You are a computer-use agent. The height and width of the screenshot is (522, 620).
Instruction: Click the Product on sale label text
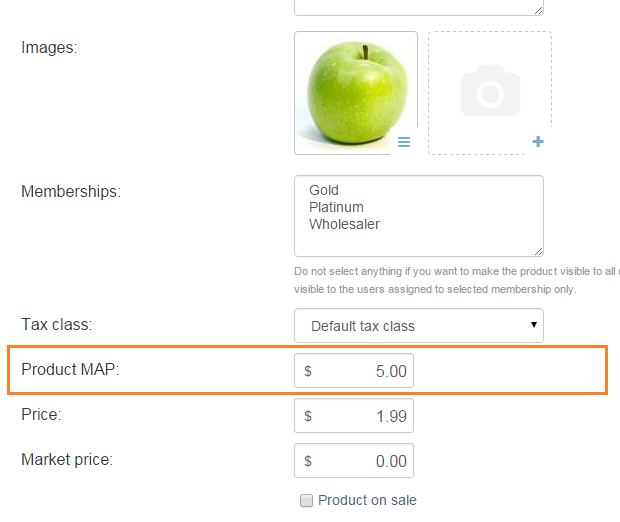367,500
